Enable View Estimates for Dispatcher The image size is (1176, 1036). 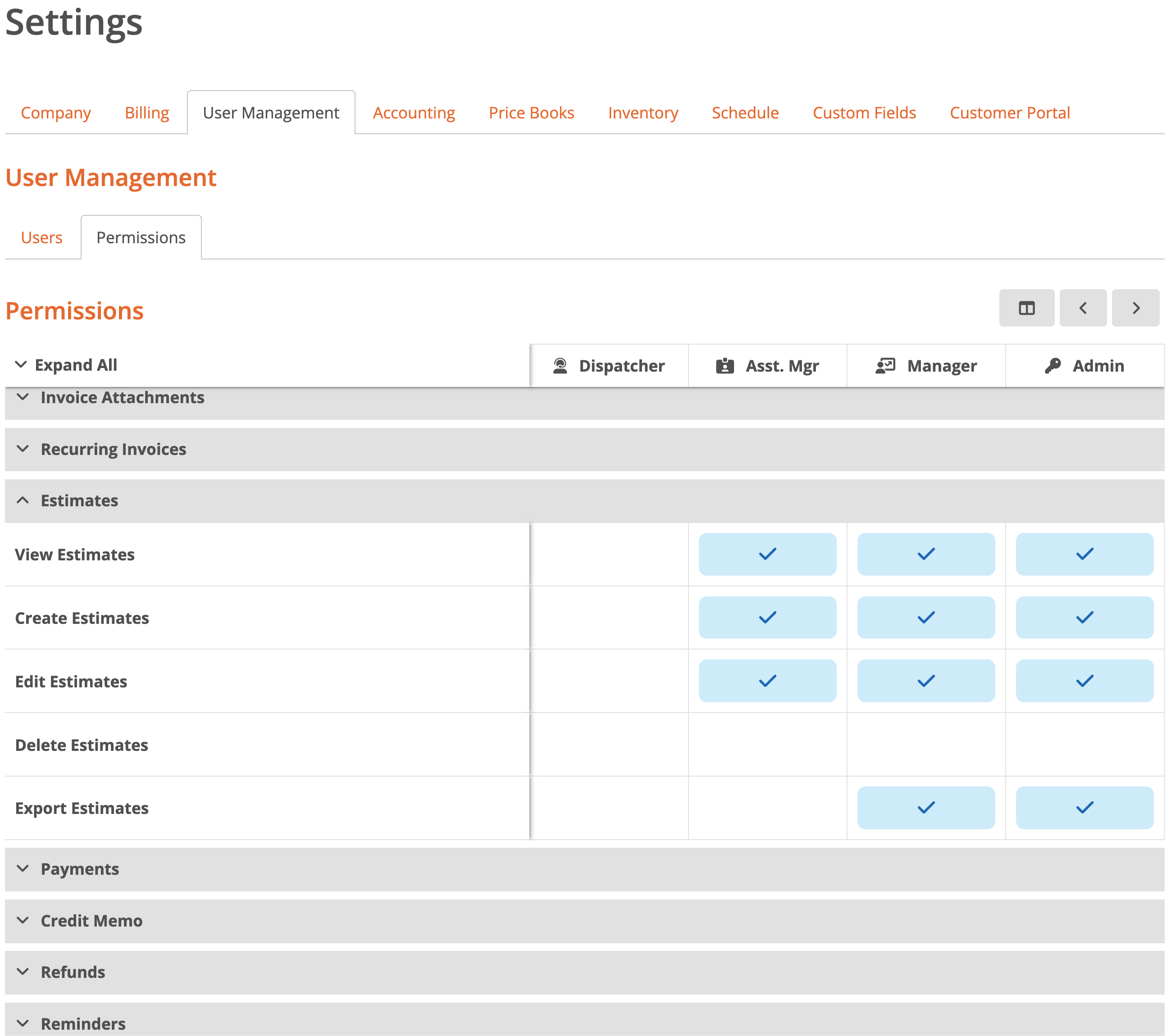point(609,554)
